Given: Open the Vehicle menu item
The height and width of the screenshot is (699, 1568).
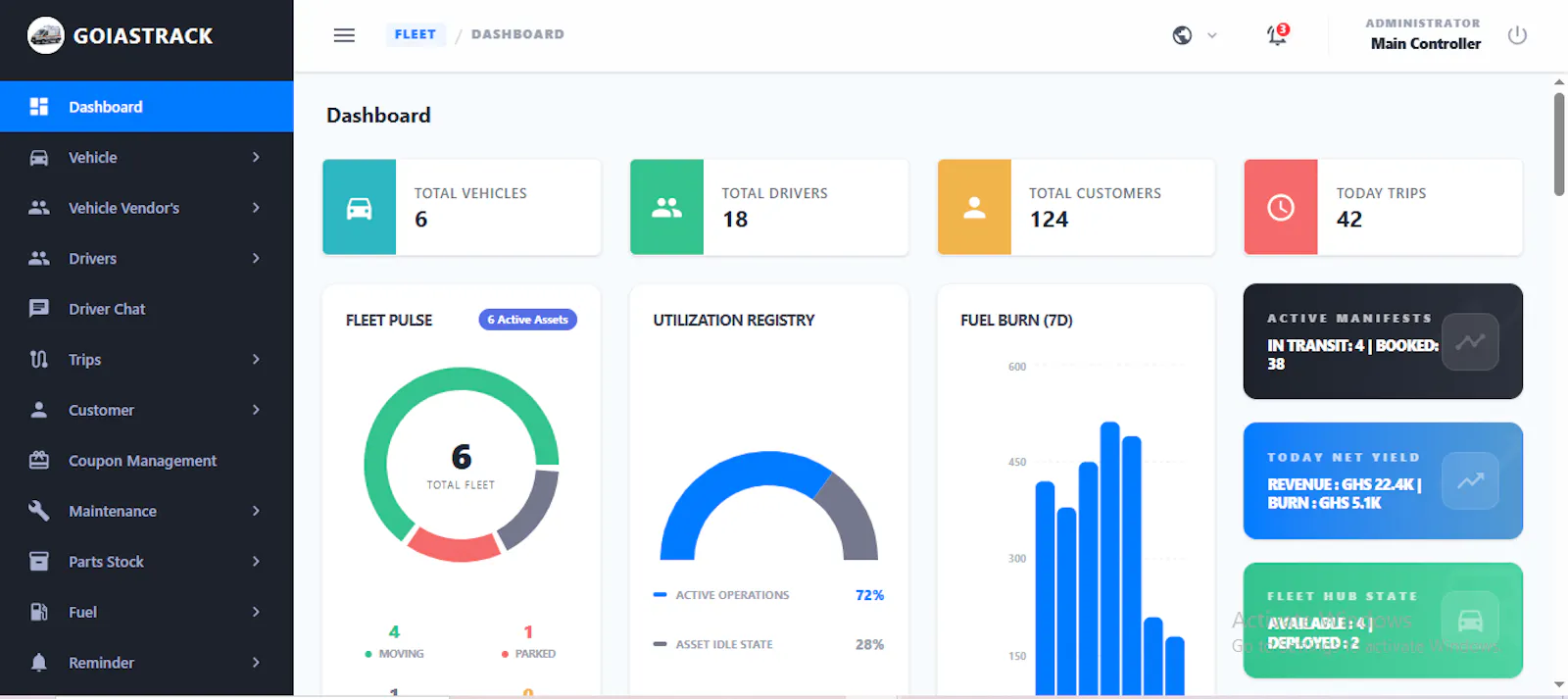Looking at the screenshot, I should coord(147,158).
